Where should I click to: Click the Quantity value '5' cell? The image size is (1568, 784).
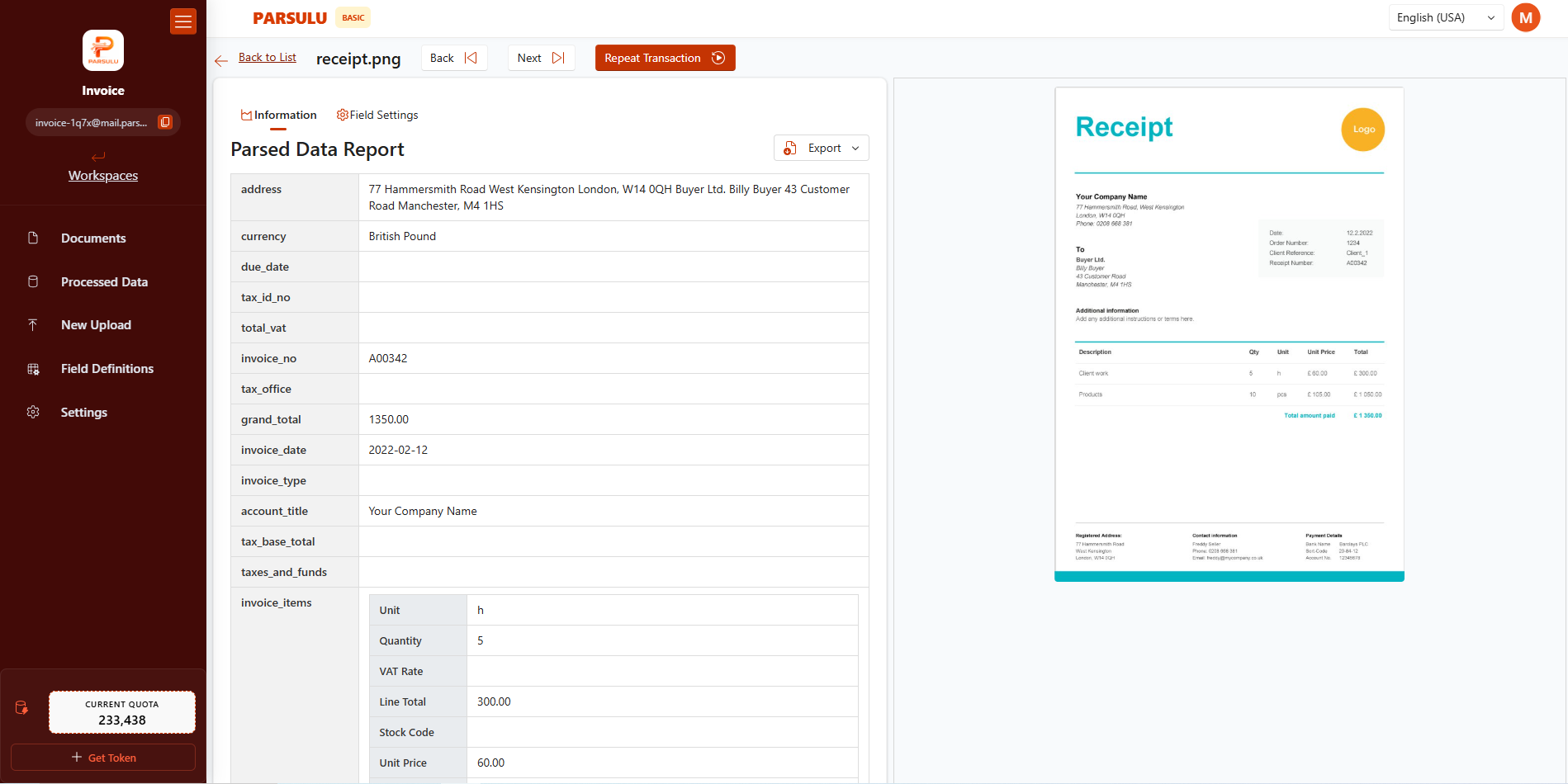[662, 640]
